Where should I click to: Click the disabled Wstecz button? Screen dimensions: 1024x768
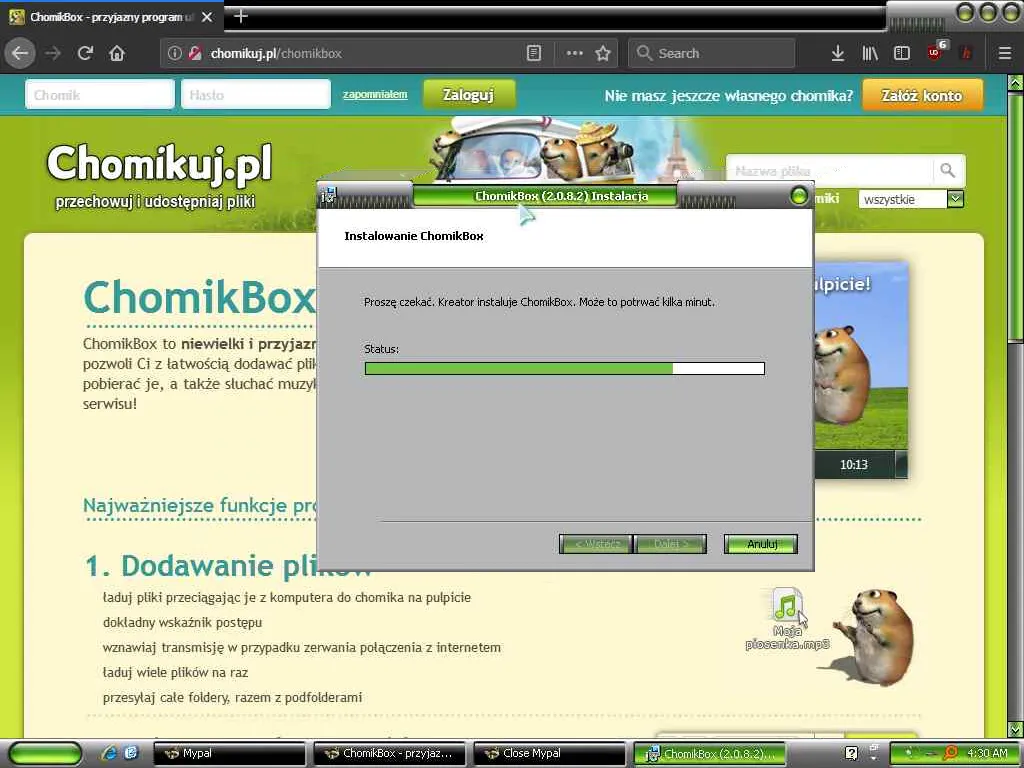point(596,543)
